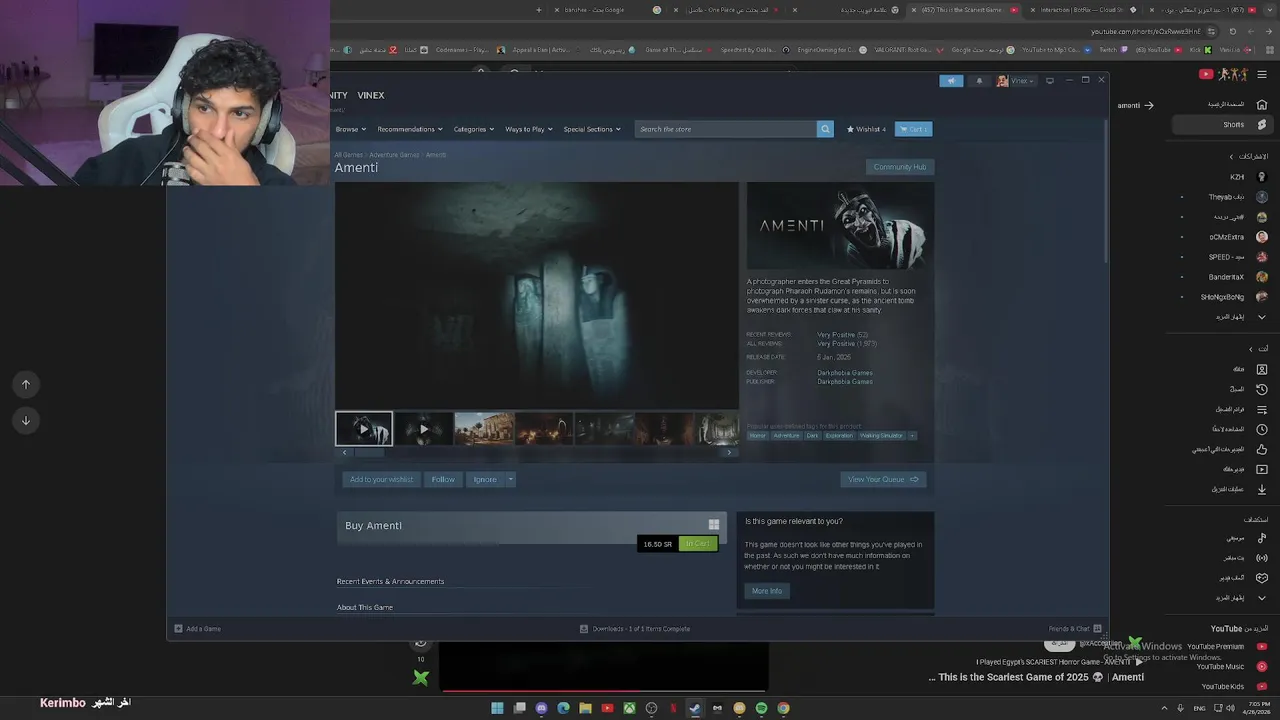Open YouTube Music explore icon
Viewport: 1280px width, 720px height.
pyautogui.click(x=1262, y=538)
